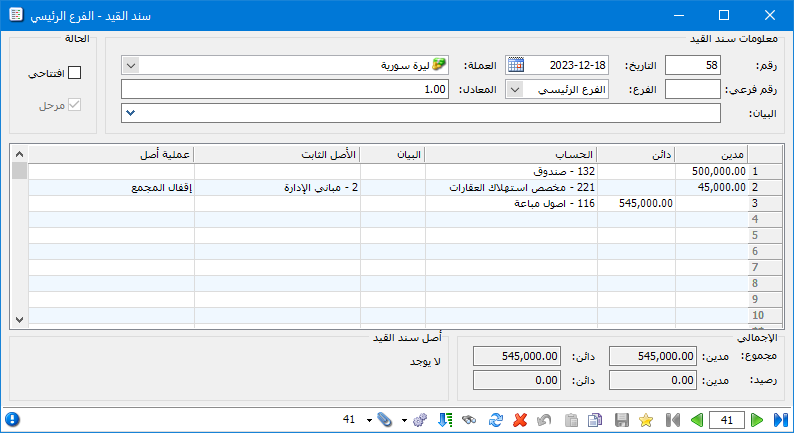This screenshot has height=433, width=794.
Task: Click the blue sort-down arrow icon
Action: click(x=445, y=420)
